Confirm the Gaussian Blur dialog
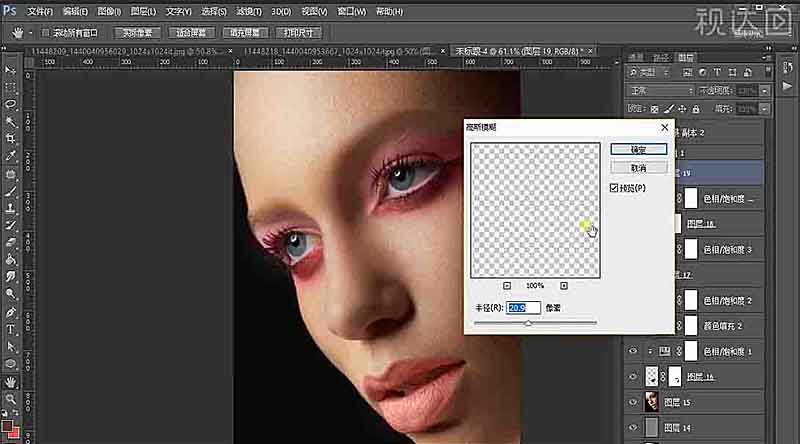 pos(638,149)
